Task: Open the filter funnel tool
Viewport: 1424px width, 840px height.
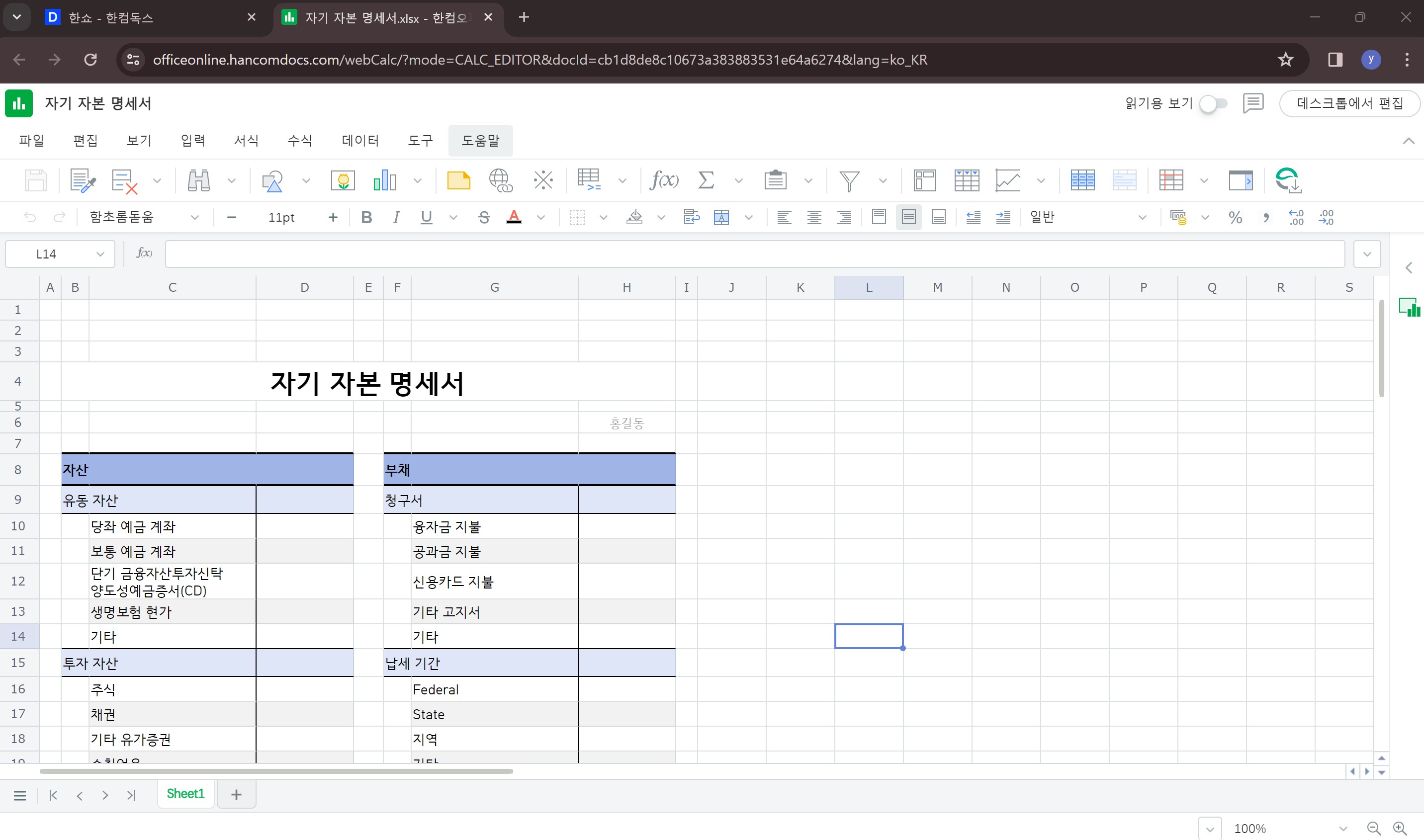Action: [849, 180]
